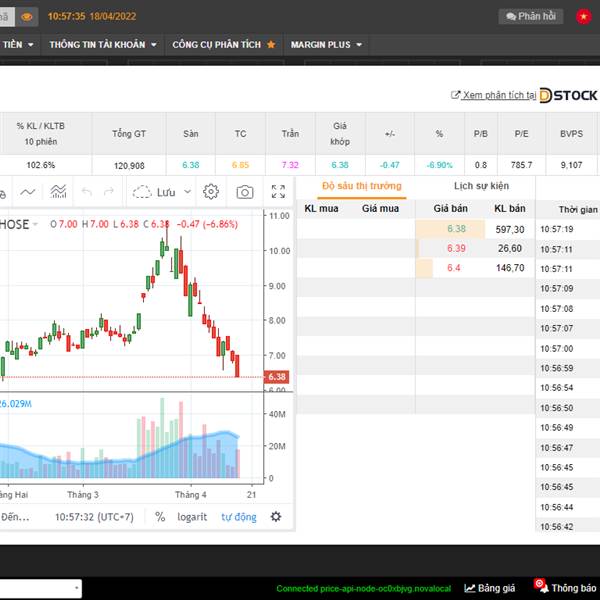Click the Trần ceiling price 7.32
This screenshot has height=600, width=600.
(290, 165)
